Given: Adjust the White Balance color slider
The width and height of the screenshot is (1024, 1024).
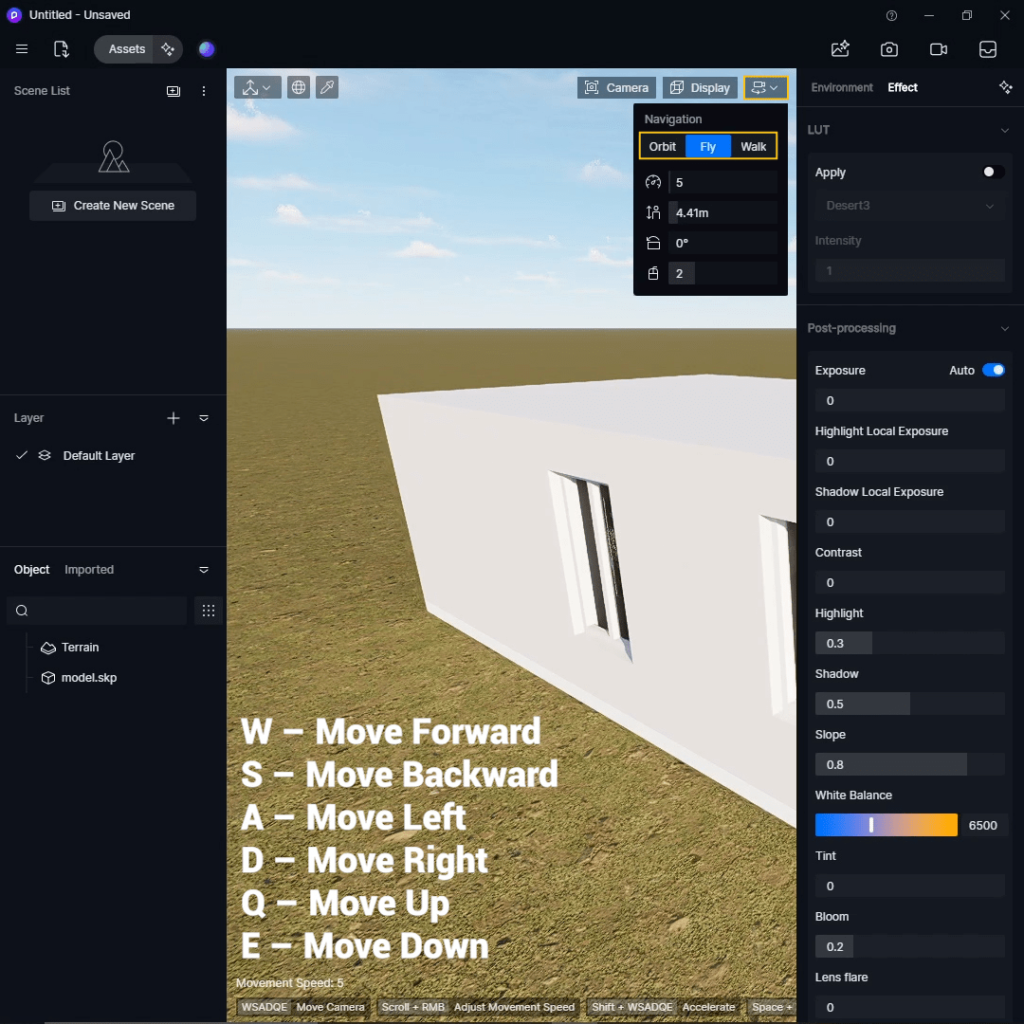Looking at the screenshot, I should pos(886,825).
